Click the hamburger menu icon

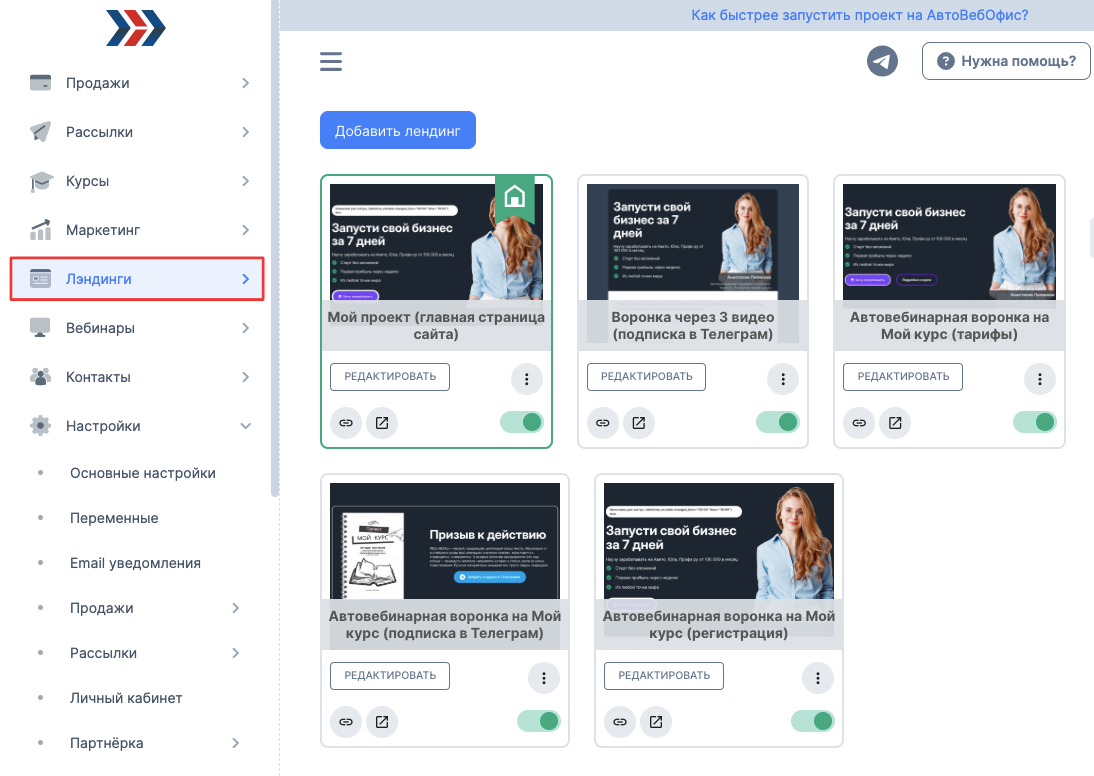[331, 62]
